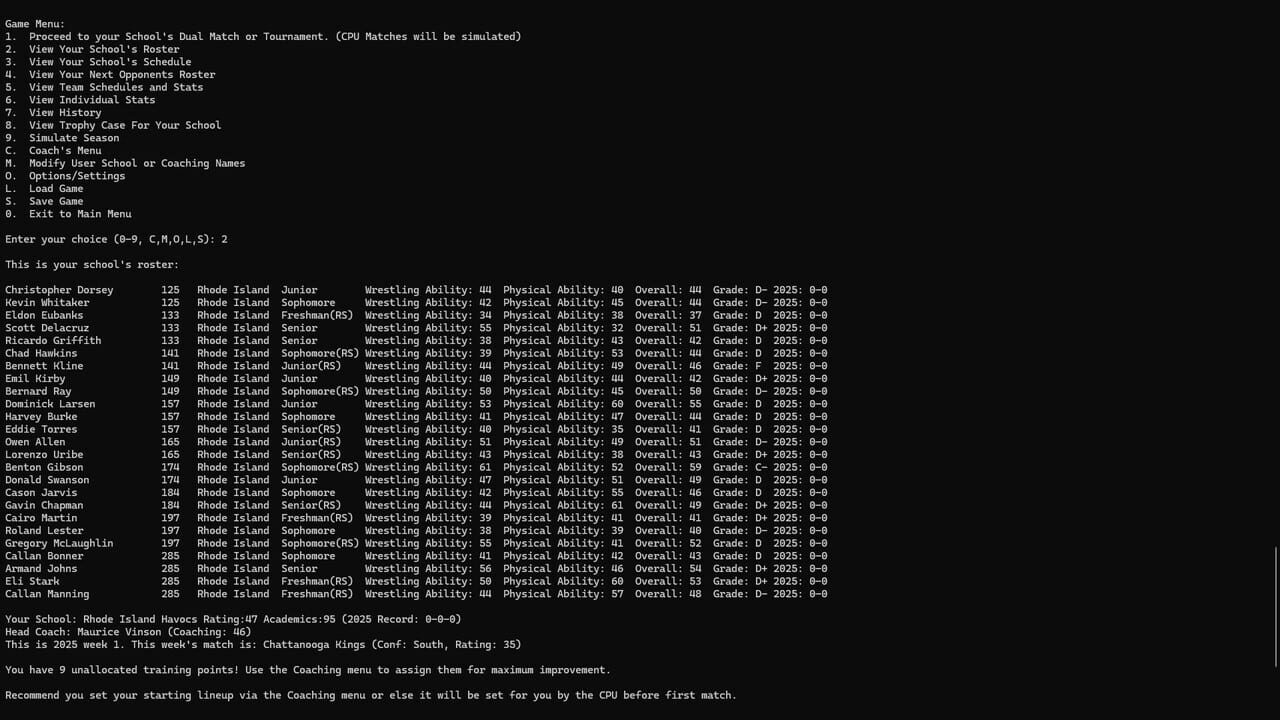Choose View Individual Stats option
Image resolution: width=1280 pixels, height=720 pixels.
pos(92,100)
